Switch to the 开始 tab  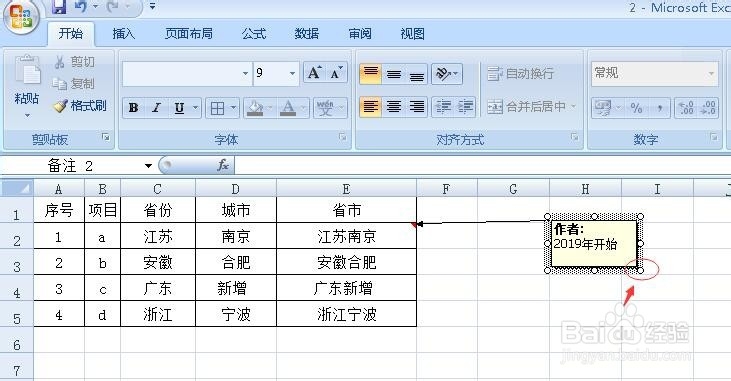(x=71, y=34)
